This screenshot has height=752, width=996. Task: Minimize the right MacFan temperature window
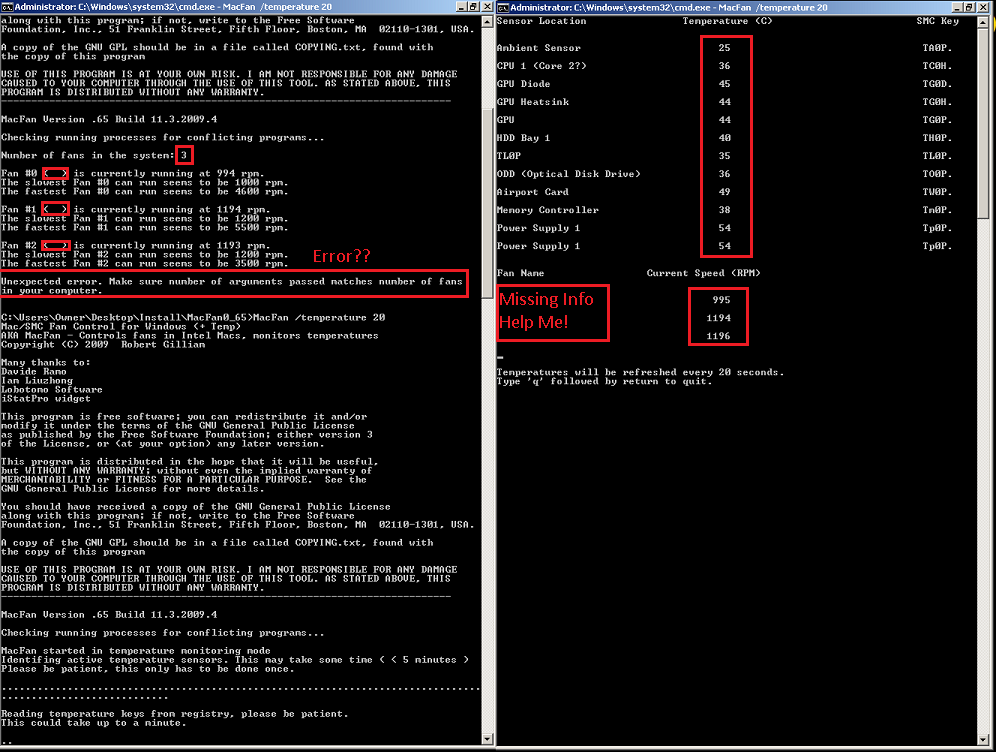(x=957, y=7)
